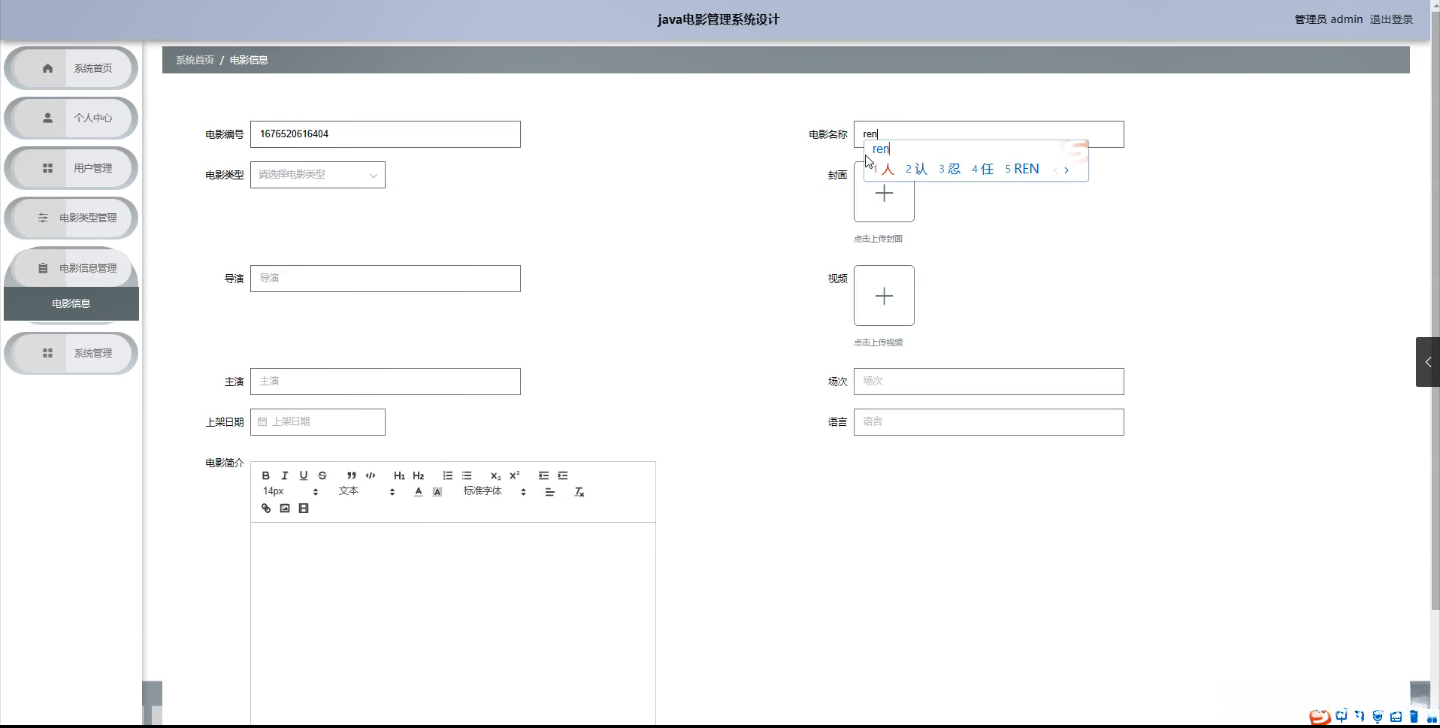Go to 系统首页 via breadcrumb
Screen dimensions: 1440x728
pos(195,60)
